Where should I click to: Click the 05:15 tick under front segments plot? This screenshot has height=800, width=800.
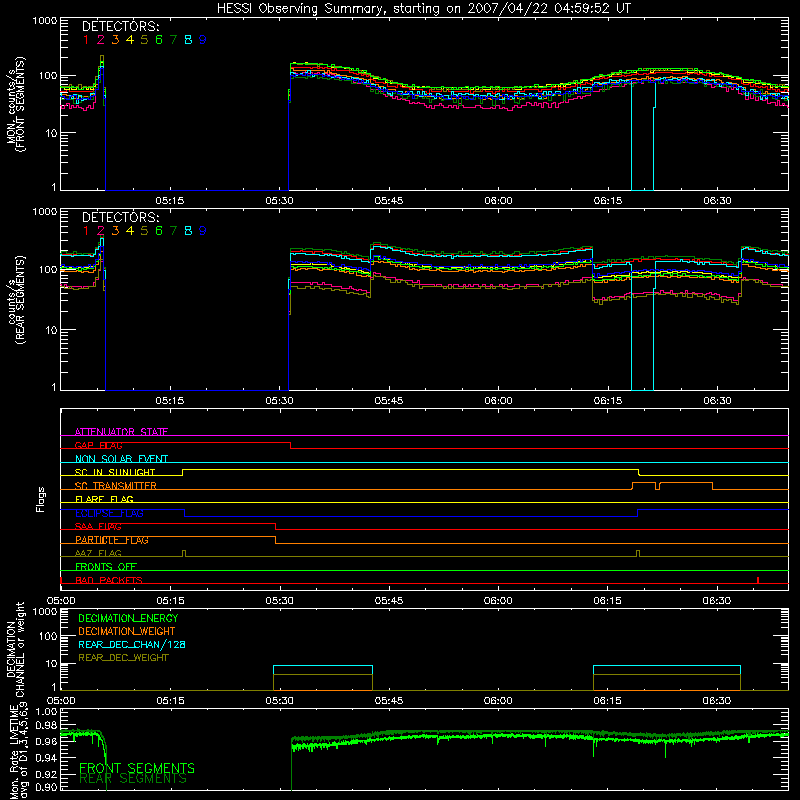169,201
